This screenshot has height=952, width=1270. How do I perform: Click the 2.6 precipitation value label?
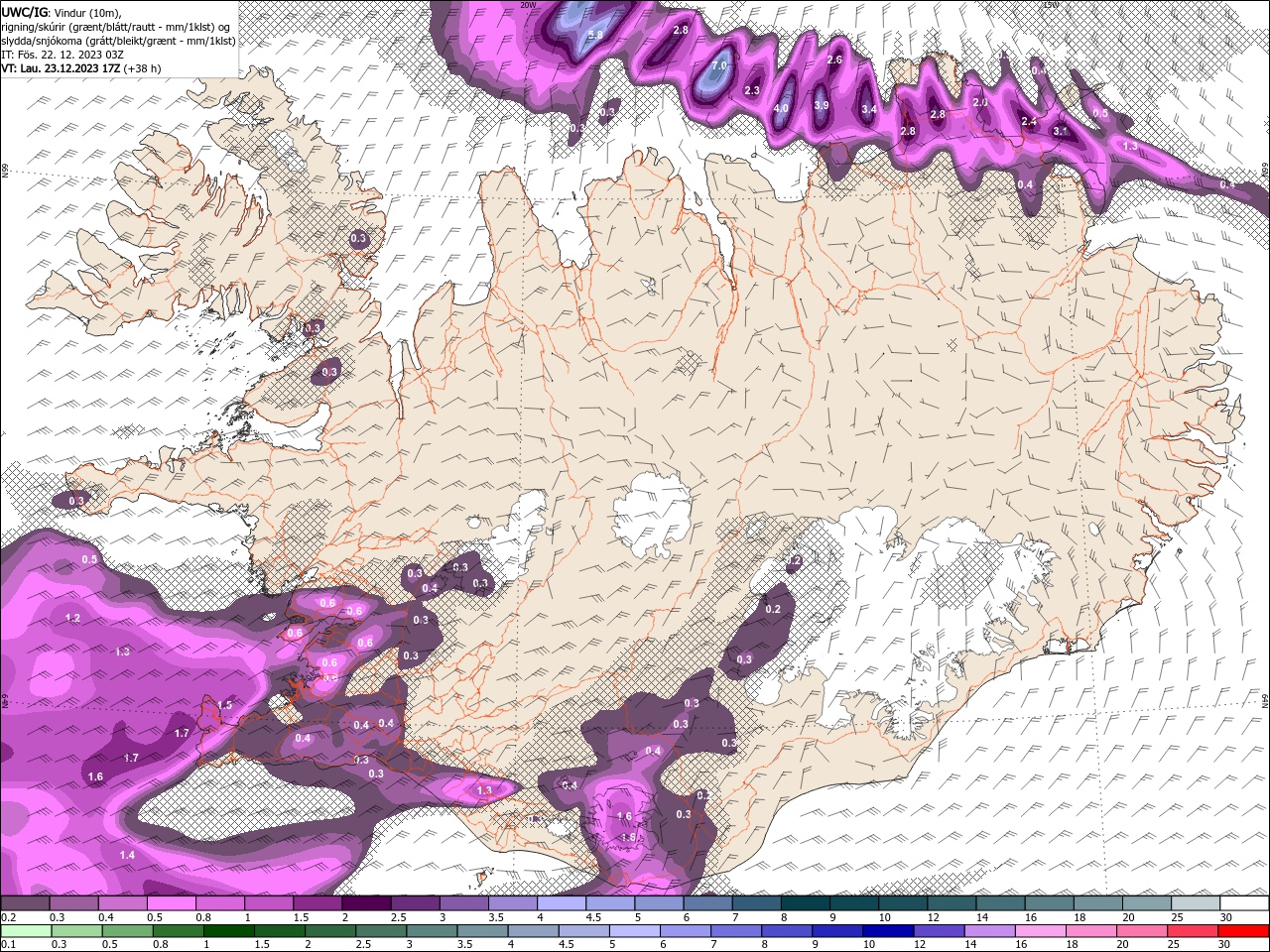[834, 59]
